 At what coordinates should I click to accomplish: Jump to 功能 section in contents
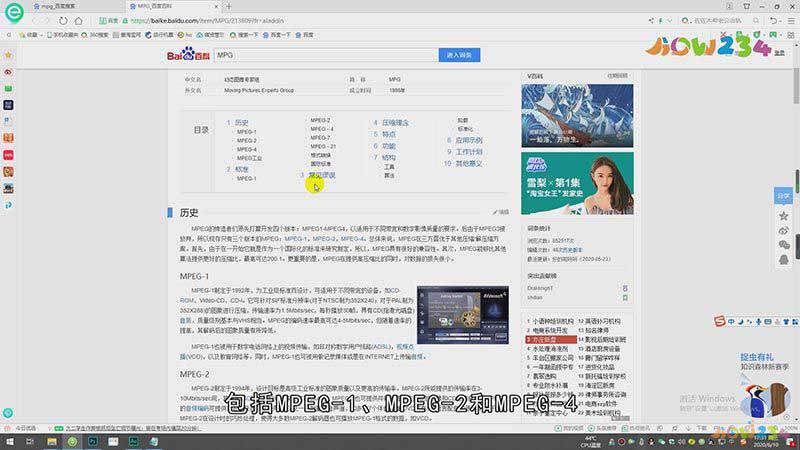[x=389, y=146]
